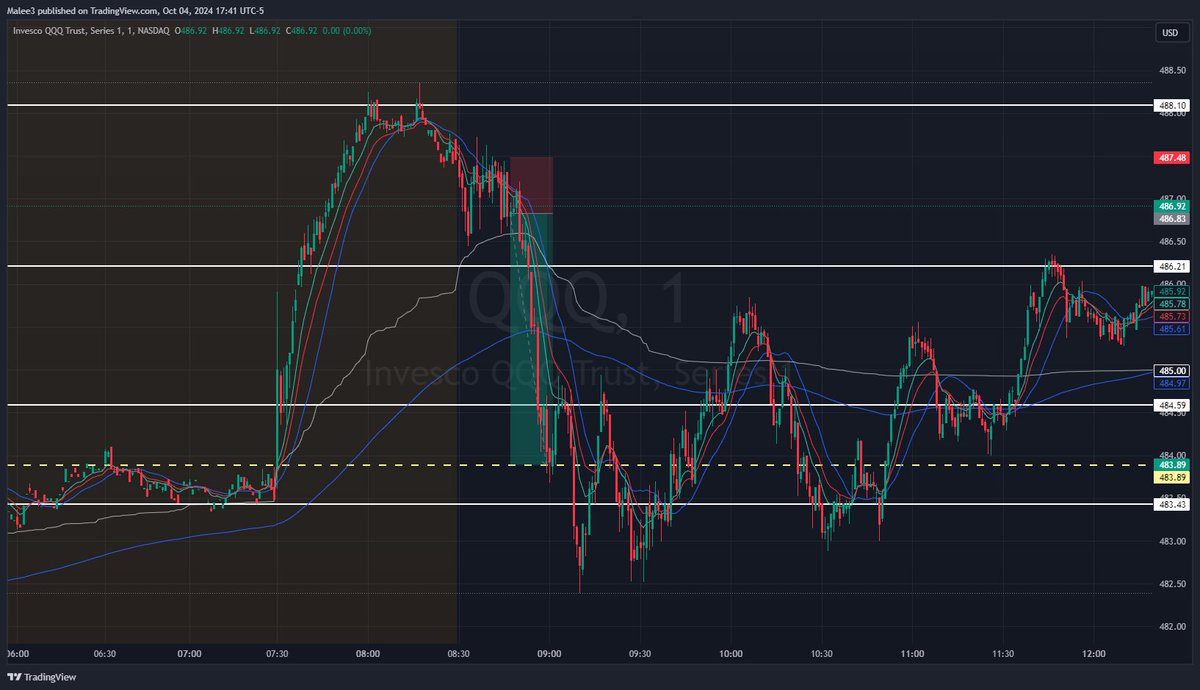Click the 12:00 time axis label
1200x690 pixels.
(x=1093, y=653)
